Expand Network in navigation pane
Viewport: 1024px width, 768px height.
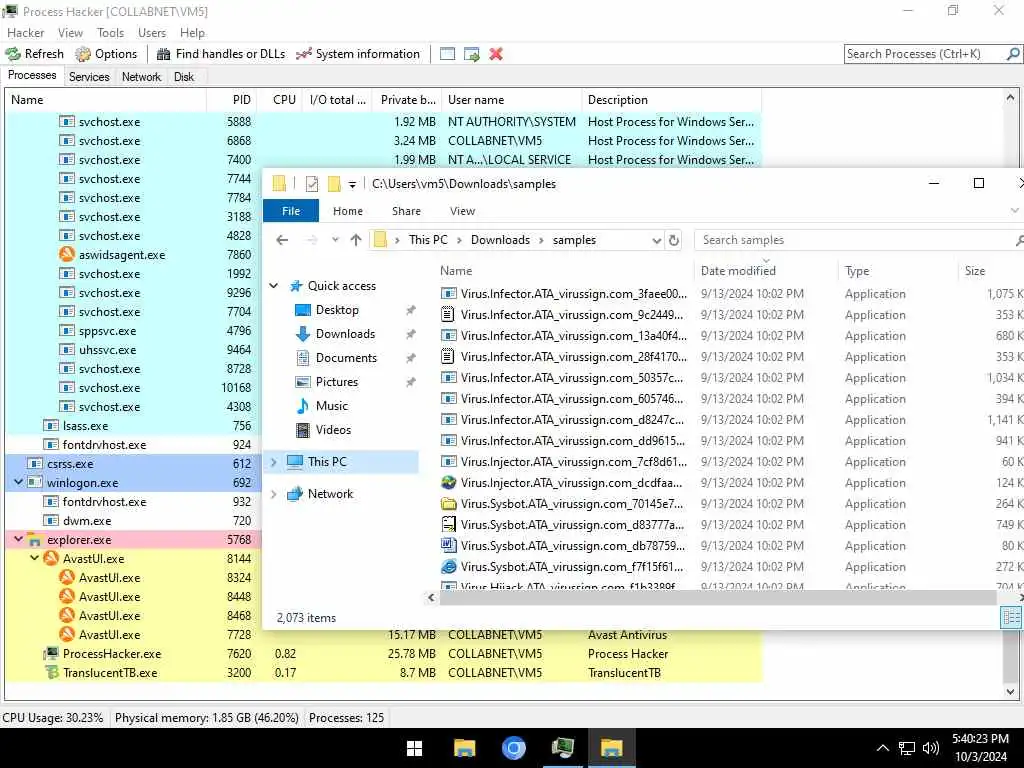tap(274, 494)
